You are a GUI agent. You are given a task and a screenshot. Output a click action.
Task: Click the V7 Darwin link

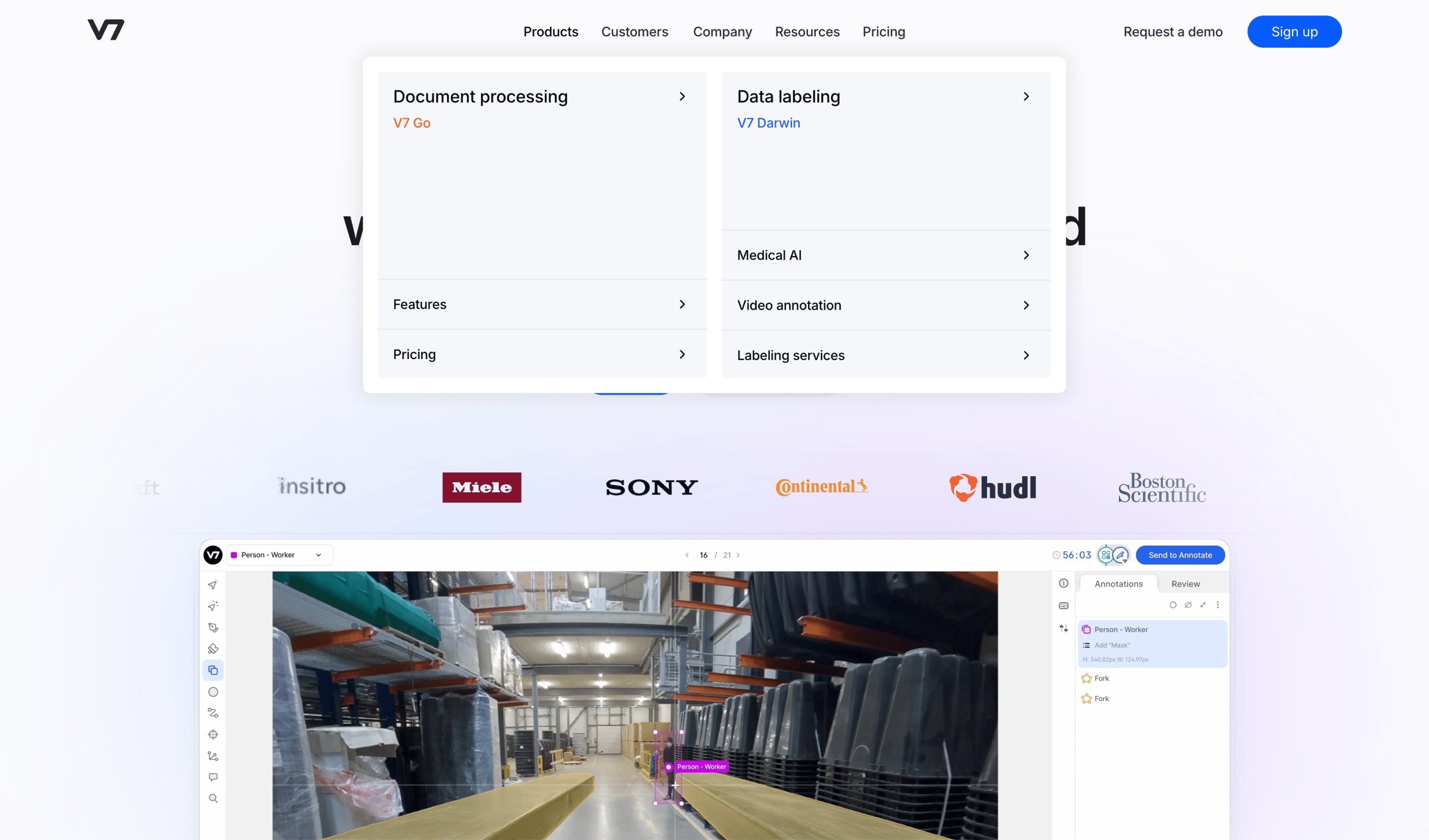pyautogui.click(x=769, y=123)
